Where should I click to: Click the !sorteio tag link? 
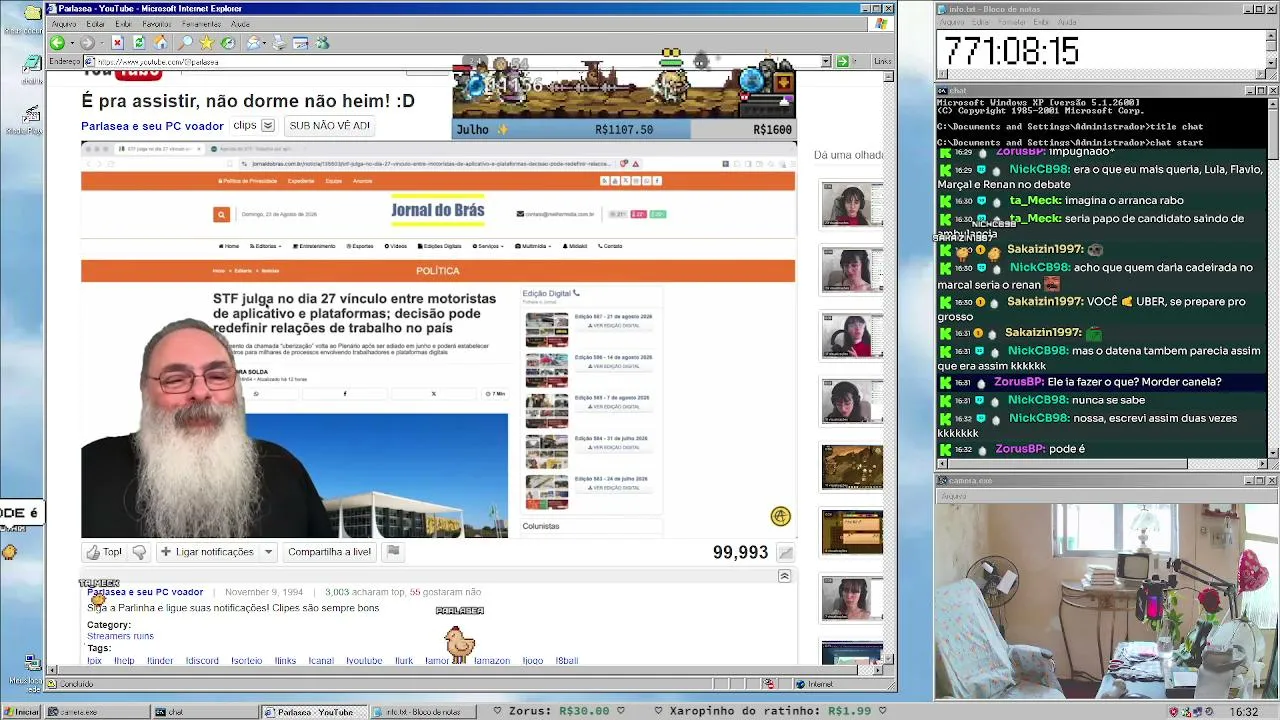[247, 661]
